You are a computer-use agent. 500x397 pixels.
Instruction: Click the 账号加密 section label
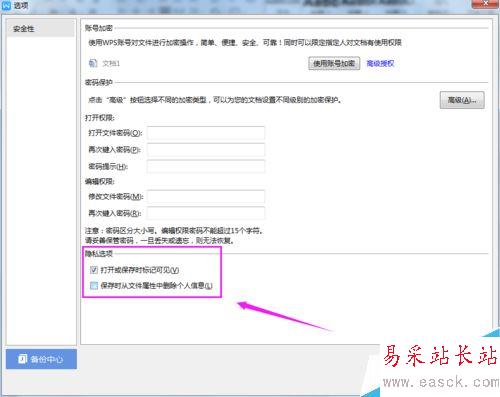pyautogui.click(x=99, y=28)
